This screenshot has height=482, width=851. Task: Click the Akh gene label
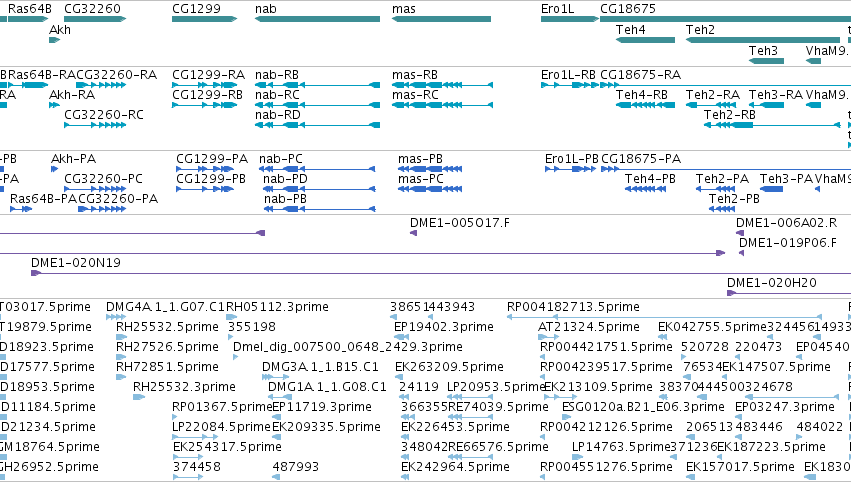coord(60,29)
